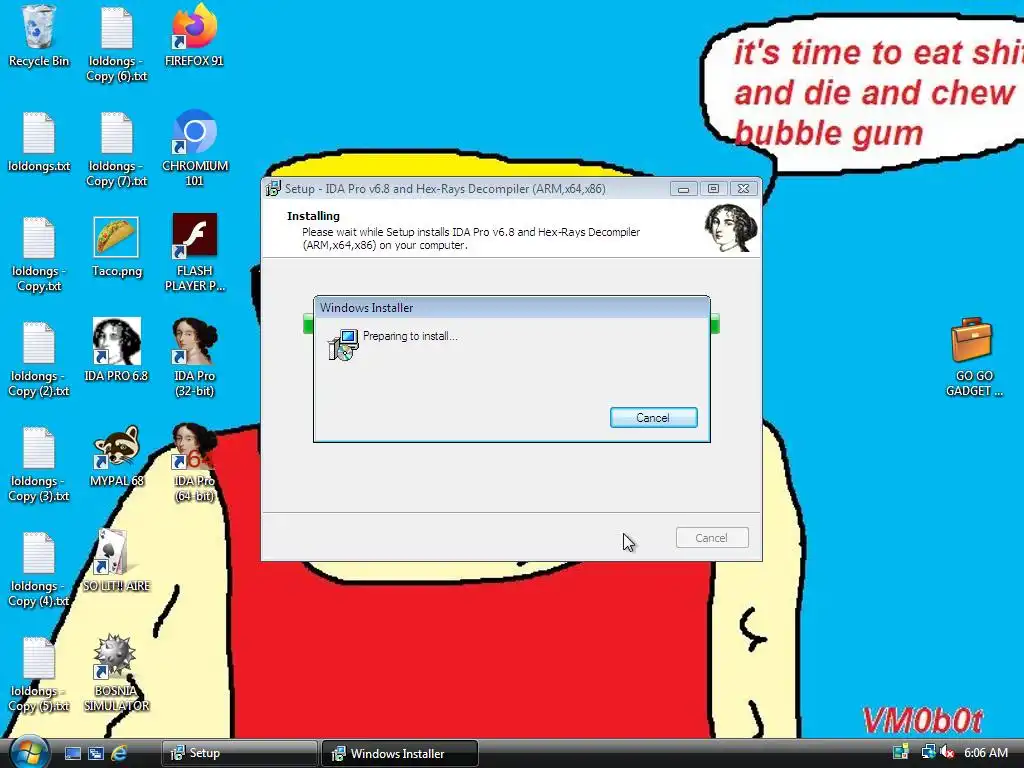The width and height of the screenshot is (1024, 768).
Task: Open the FLASH PLAYER shortcut
Action: click(195, 252)
